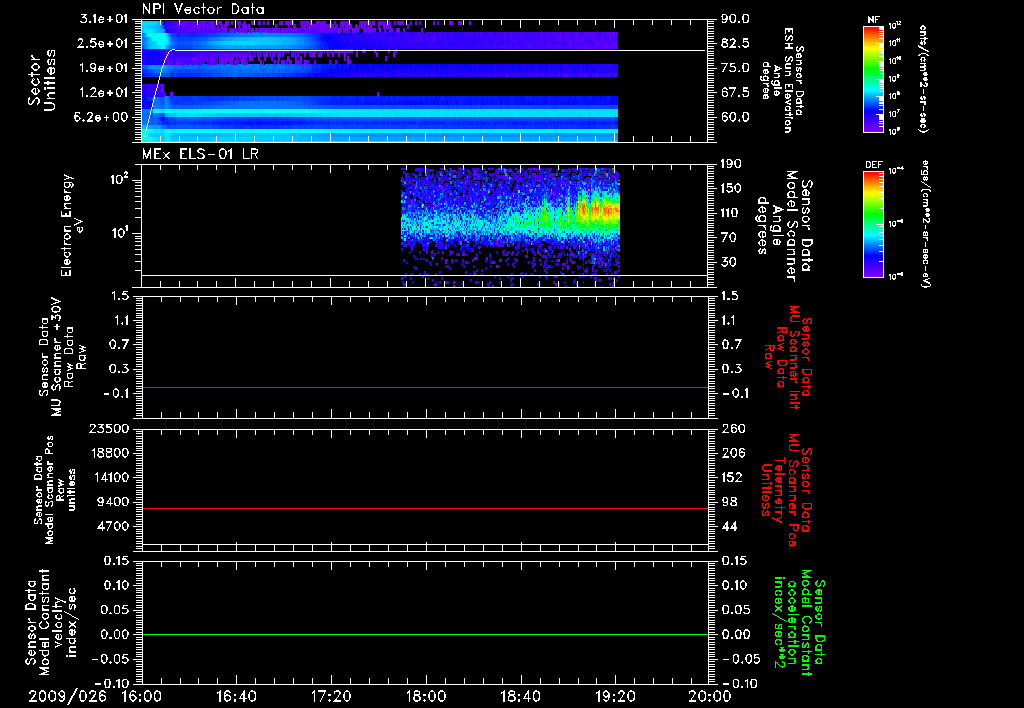Click the Model Scanner Angle degrees axis title

coord(784,226)
